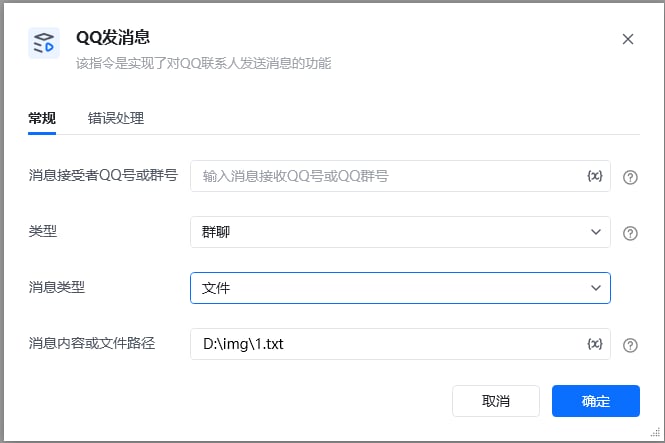This screenshot has width=665, height=443.
Task: Insert variable into 消息内容或文件路径 field
Action: [595, 344]
